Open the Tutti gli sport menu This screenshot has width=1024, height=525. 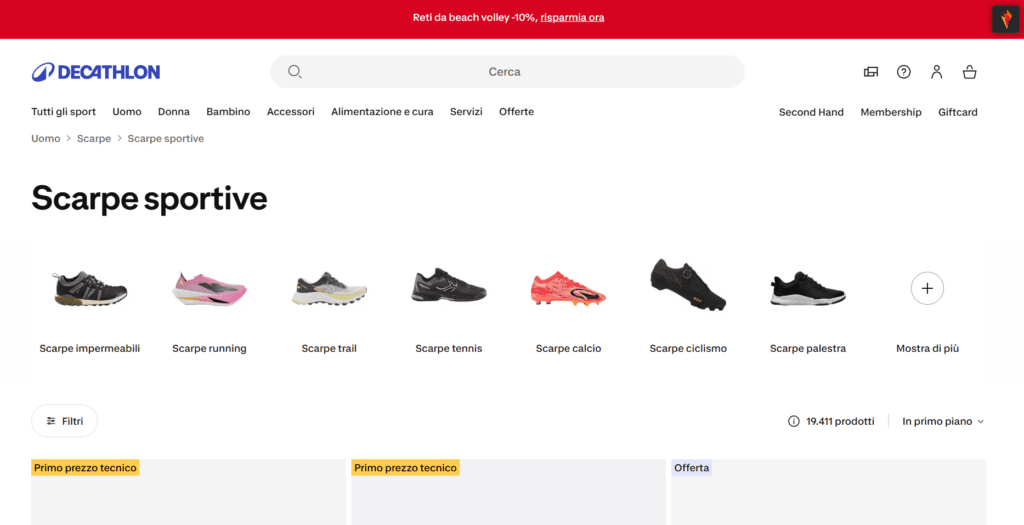point(63,112)
